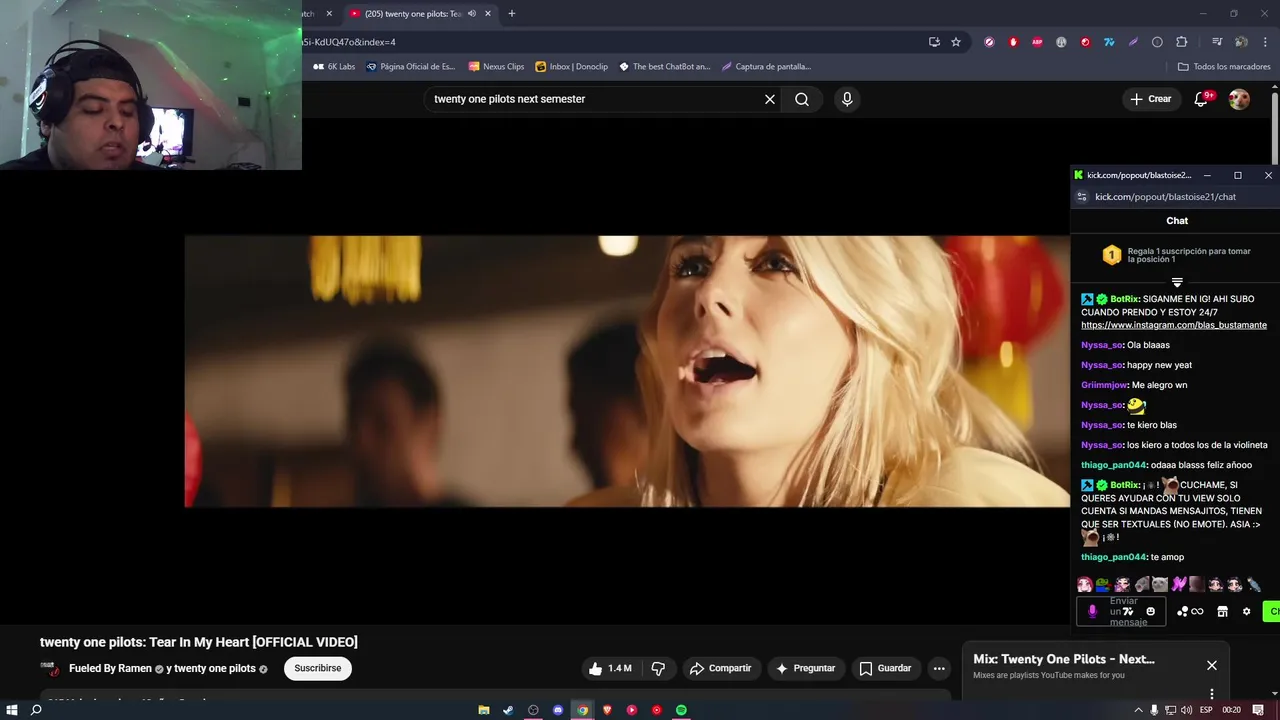1280x720 pixels.
Task: Subscribe using the Suscribirse button
Action: [318, 668]
